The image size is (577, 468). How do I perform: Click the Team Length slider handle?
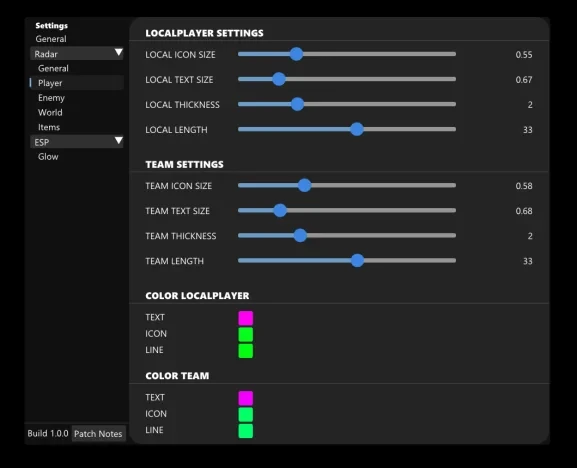point(357,260)
